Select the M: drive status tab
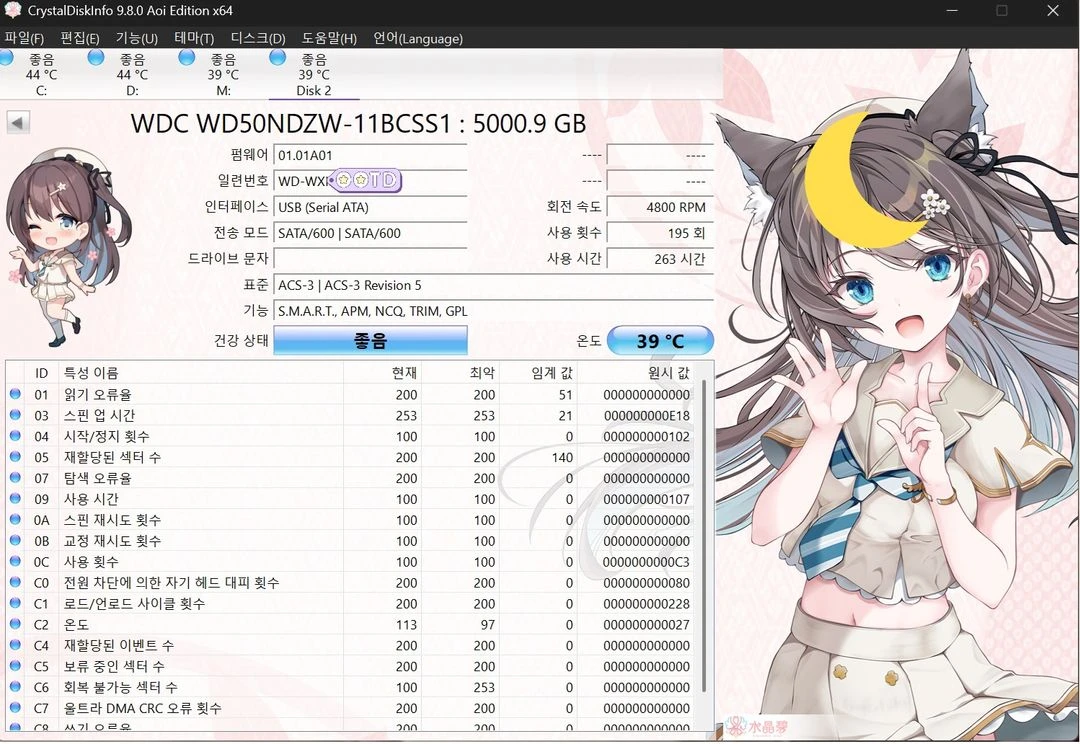 click(223, 74)
